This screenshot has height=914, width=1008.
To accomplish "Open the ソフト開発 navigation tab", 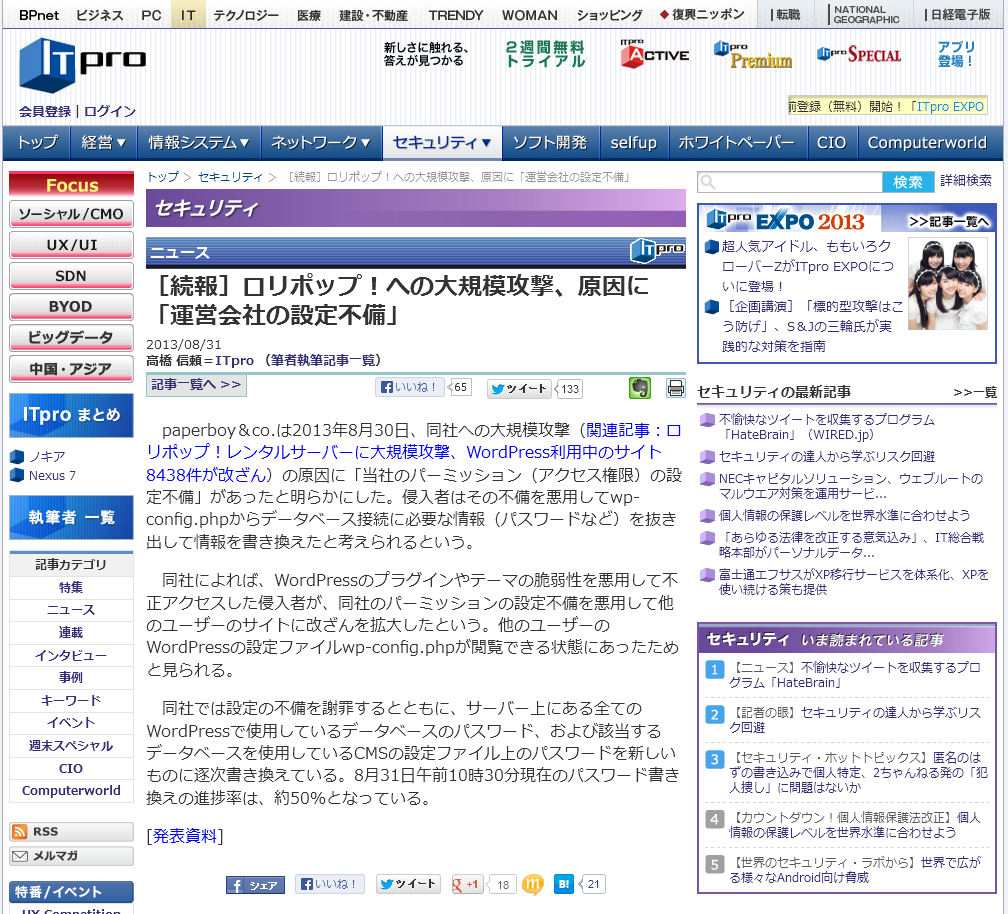I will 549,143.
